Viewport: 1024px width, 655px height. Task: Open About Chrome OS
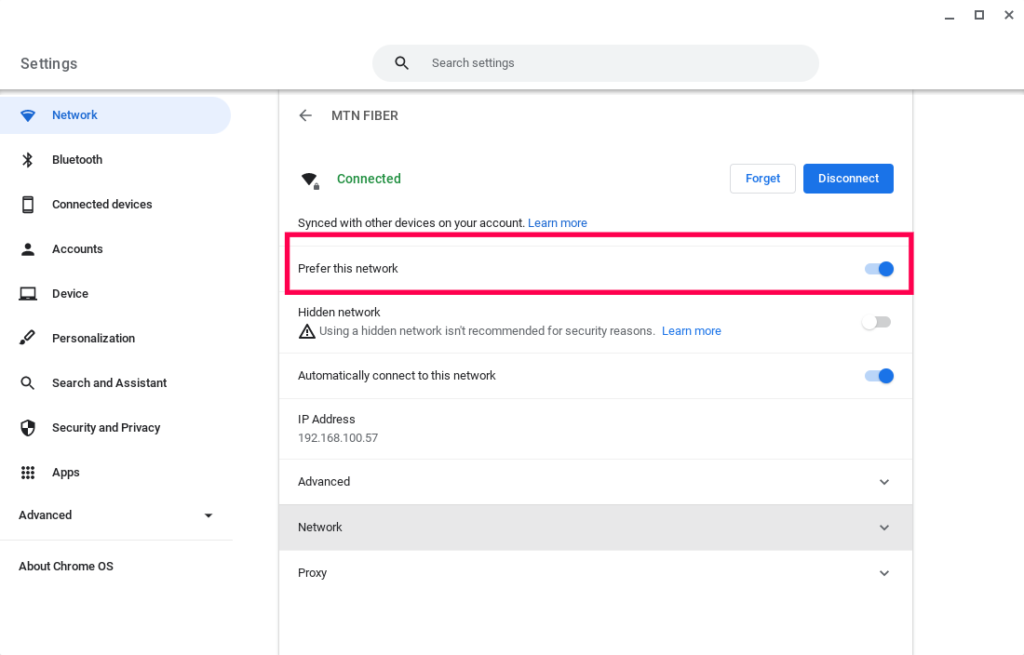pyautogui.click(x=66, y=566)
